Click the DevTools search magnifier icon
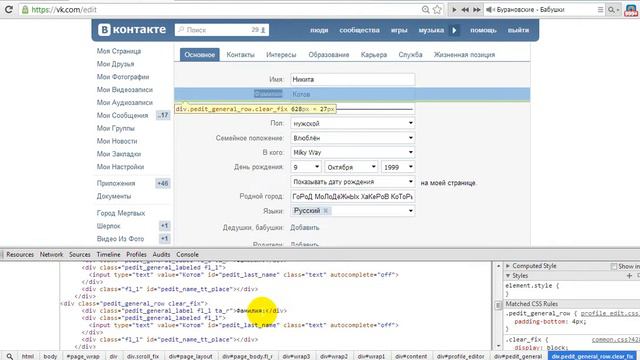The image size is (640, 360). [x=9, y=356]
